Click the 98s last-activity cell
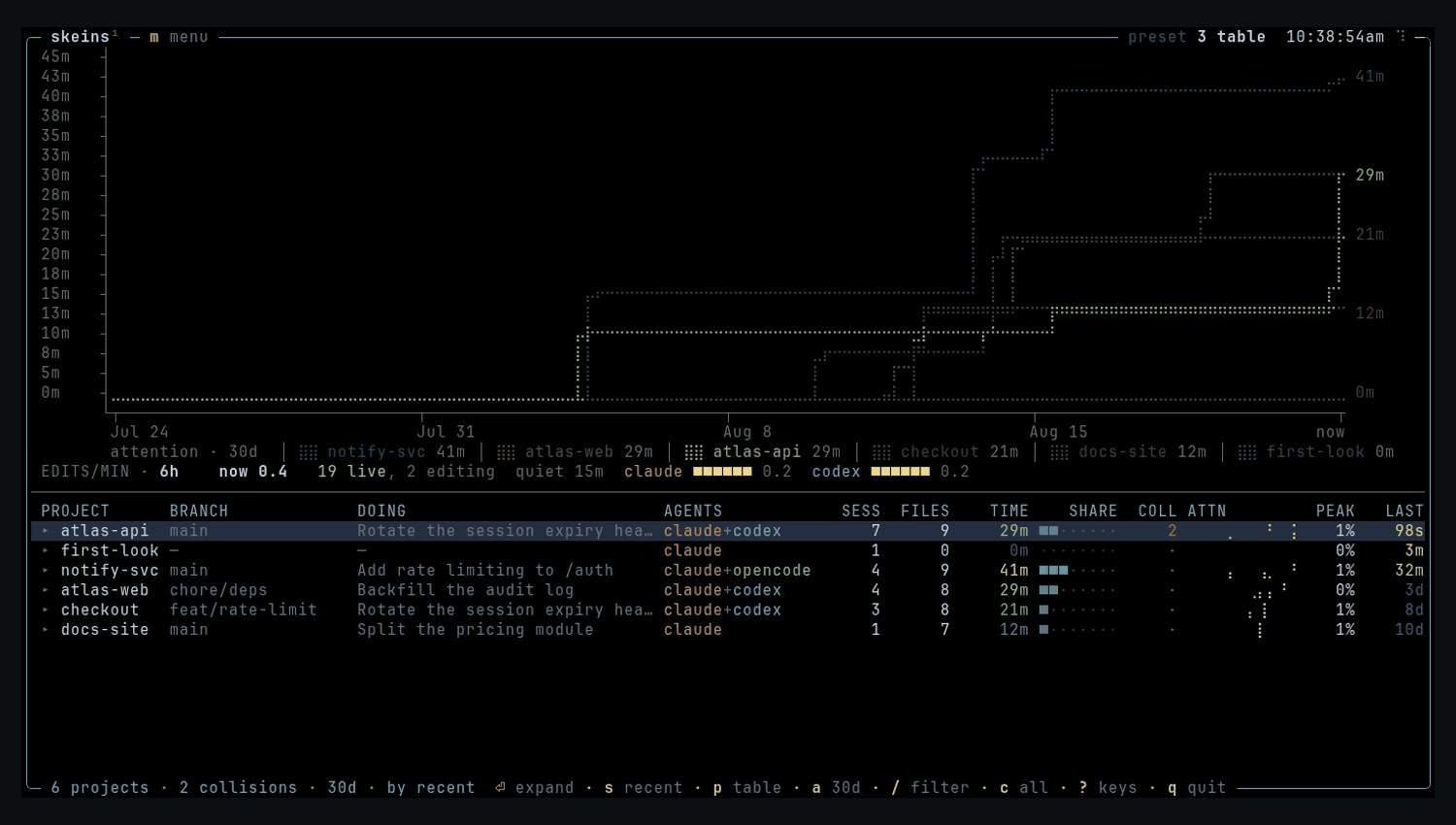 click(x=1409, y=531)
